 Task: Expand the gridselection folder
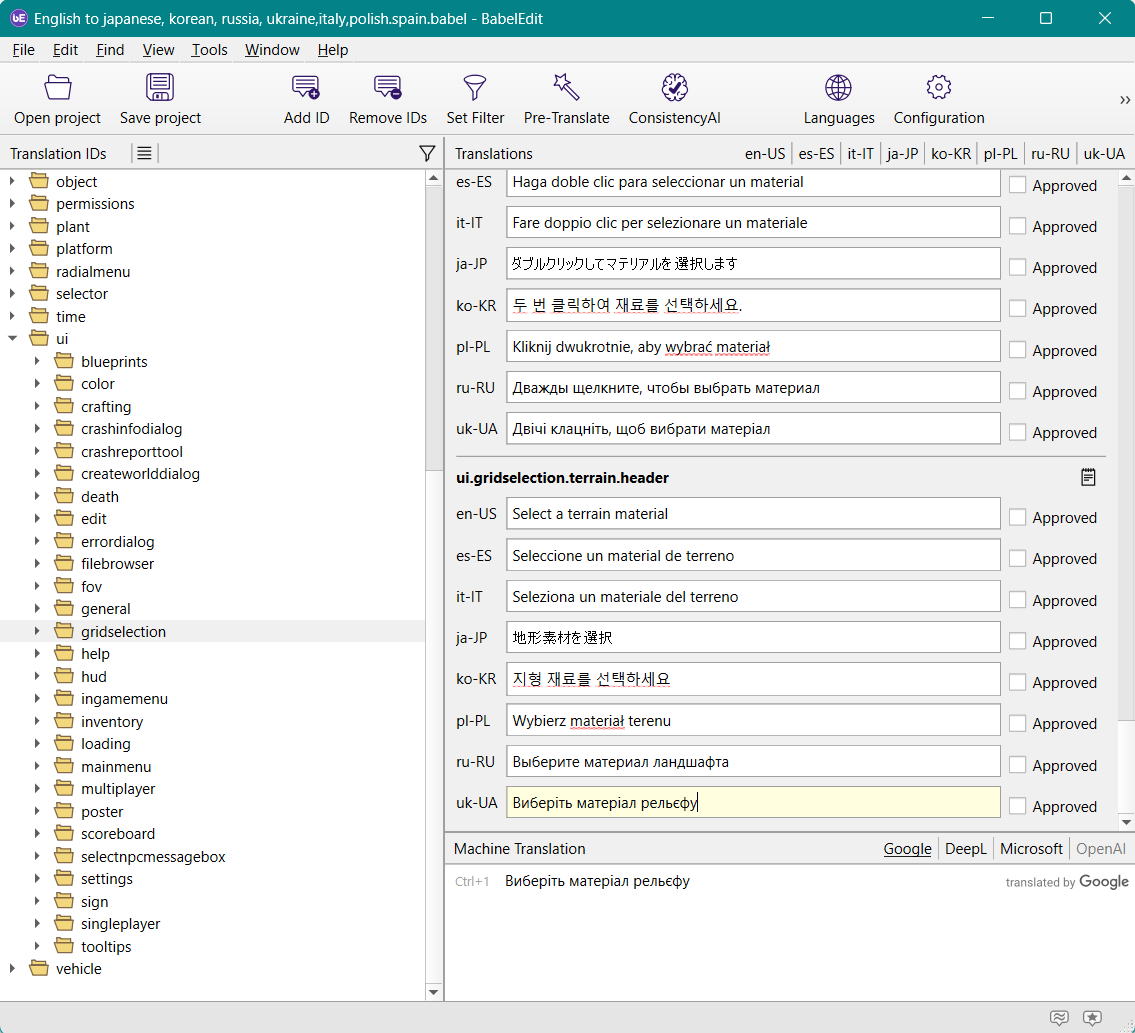coord(38,632)
